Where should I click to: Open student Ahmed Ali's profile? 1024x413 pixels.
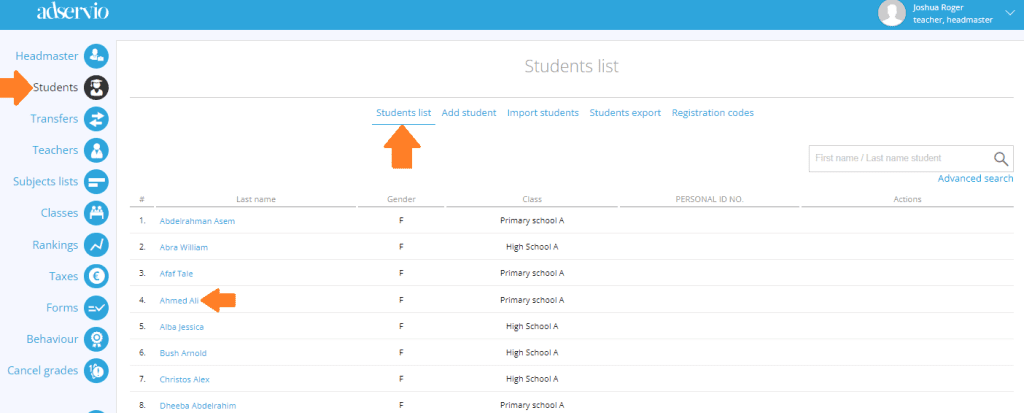click(x=179, y=301)
